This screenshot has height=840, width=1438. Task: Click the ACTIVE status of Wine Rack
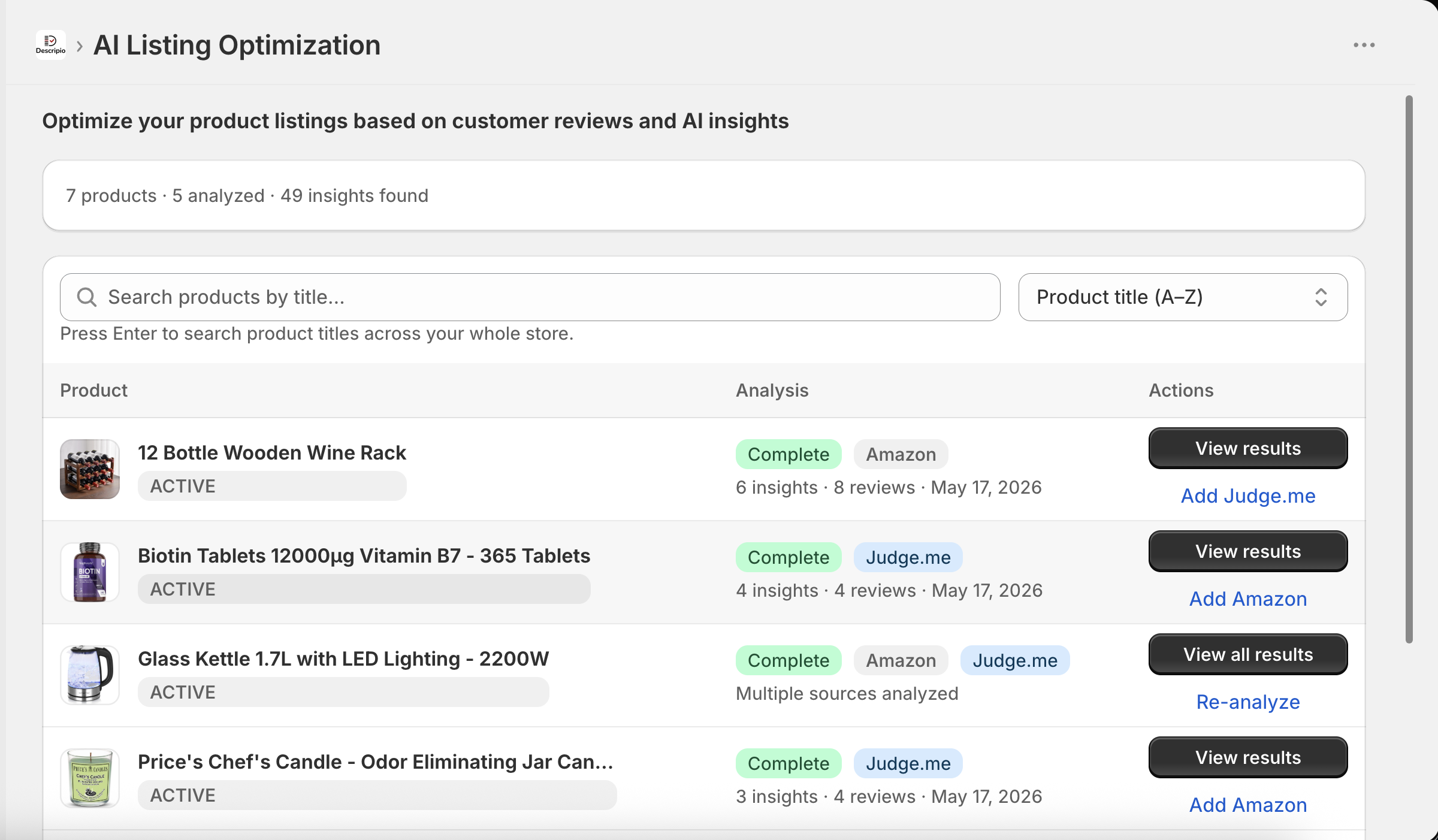pos(272,486)
